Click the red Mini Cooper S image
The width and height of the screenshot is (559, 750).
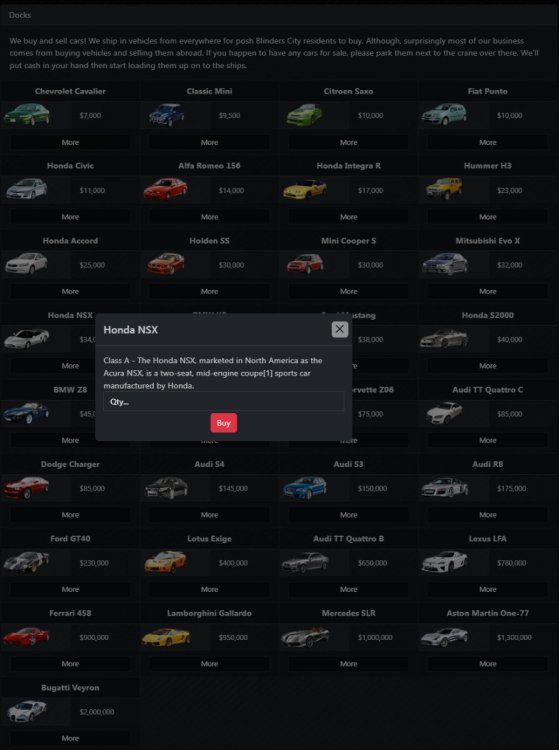tap(305, 264)
